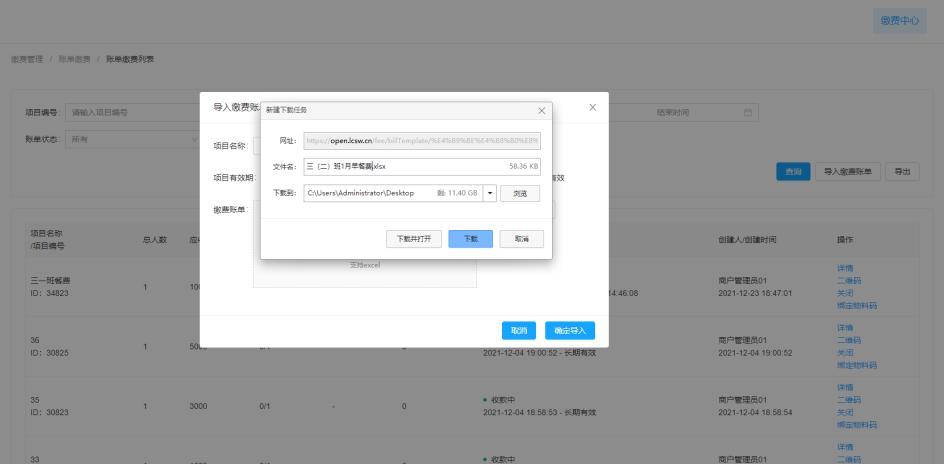Click the blue 下载 button
Viewport: 944px width, 464px height.
click(471, 239)
